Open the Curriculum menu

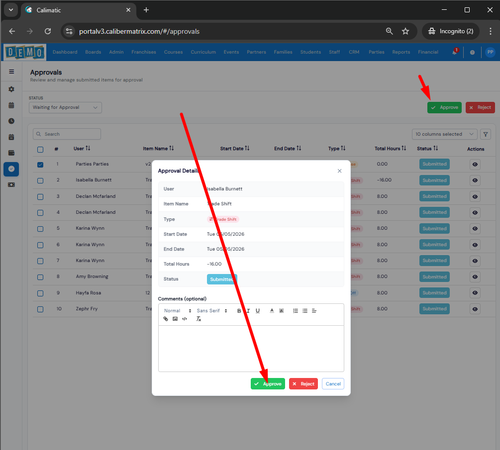203,52
